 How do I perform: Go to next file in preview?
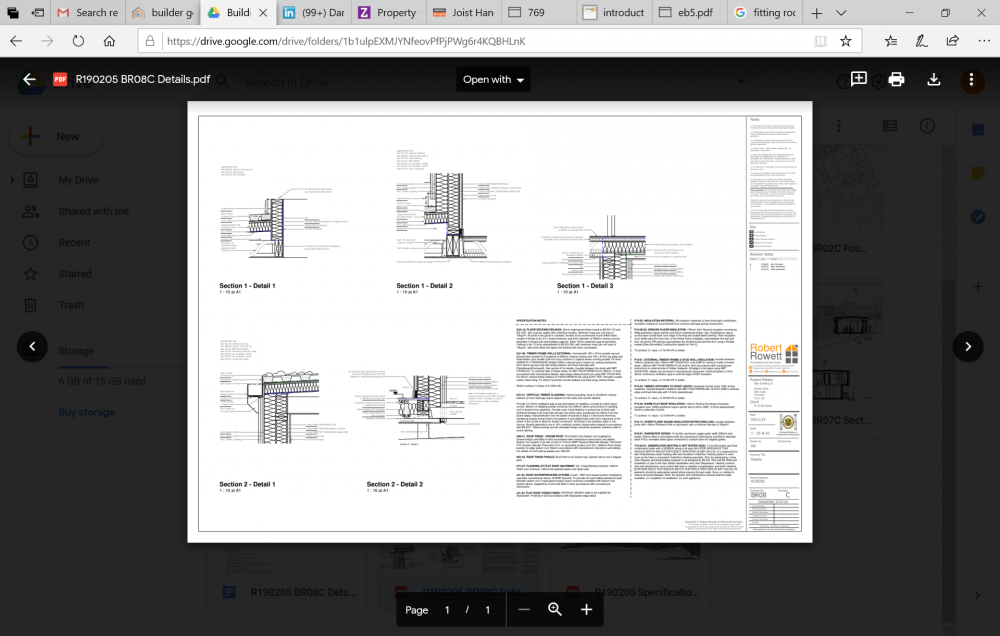pos(967,346)
